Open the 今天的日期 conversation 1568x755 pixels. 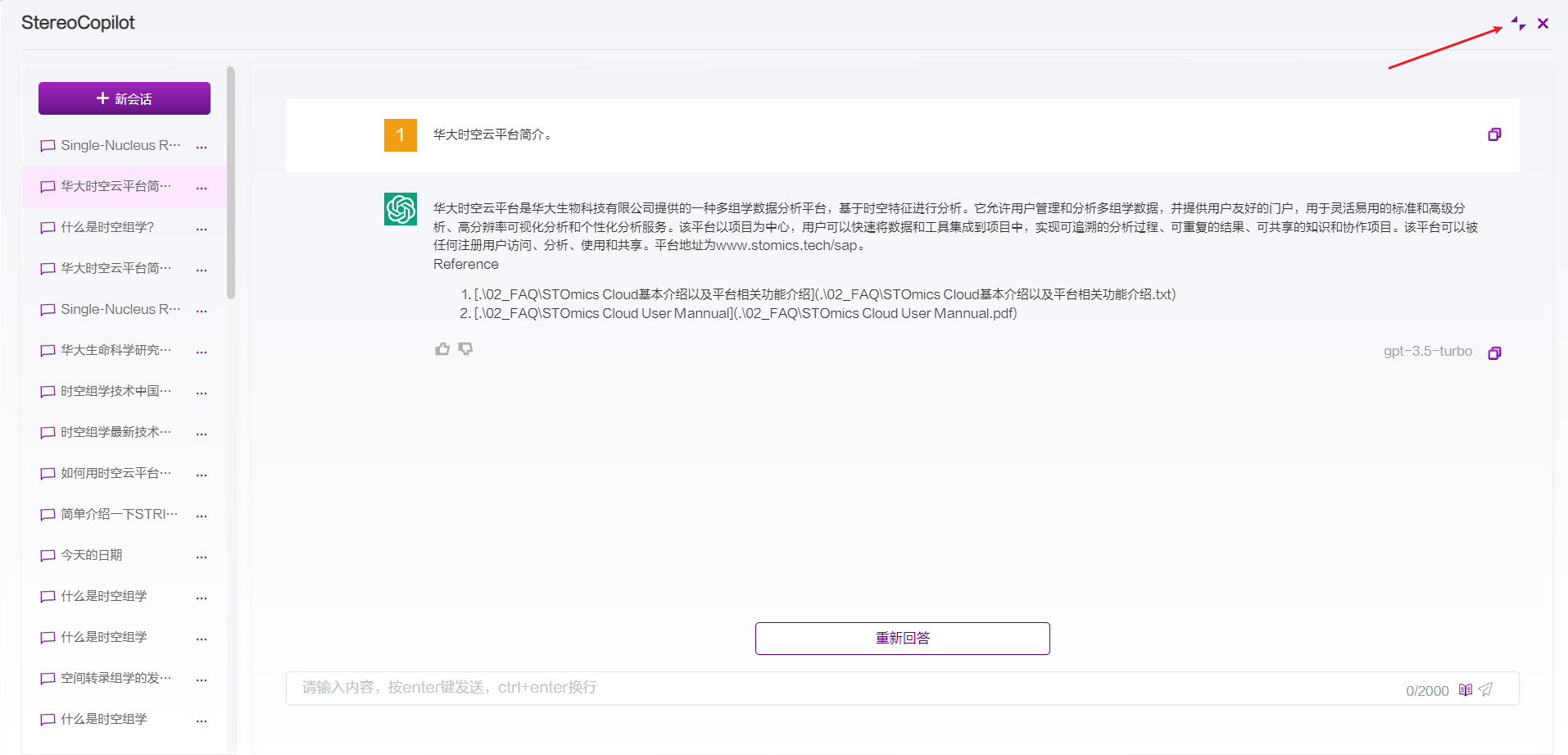tap(92, 555)
